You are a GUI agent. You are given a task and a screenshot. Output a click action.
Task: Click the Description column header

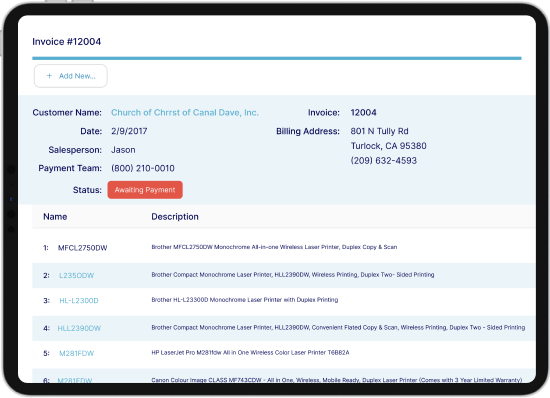point(175,217)
